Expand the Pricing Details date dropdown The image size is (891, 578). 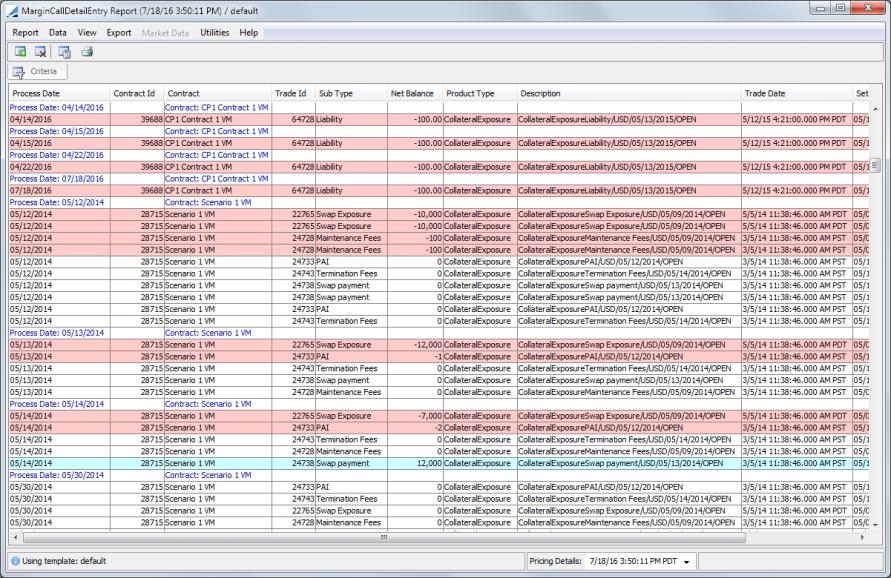(x=686, y=562)
